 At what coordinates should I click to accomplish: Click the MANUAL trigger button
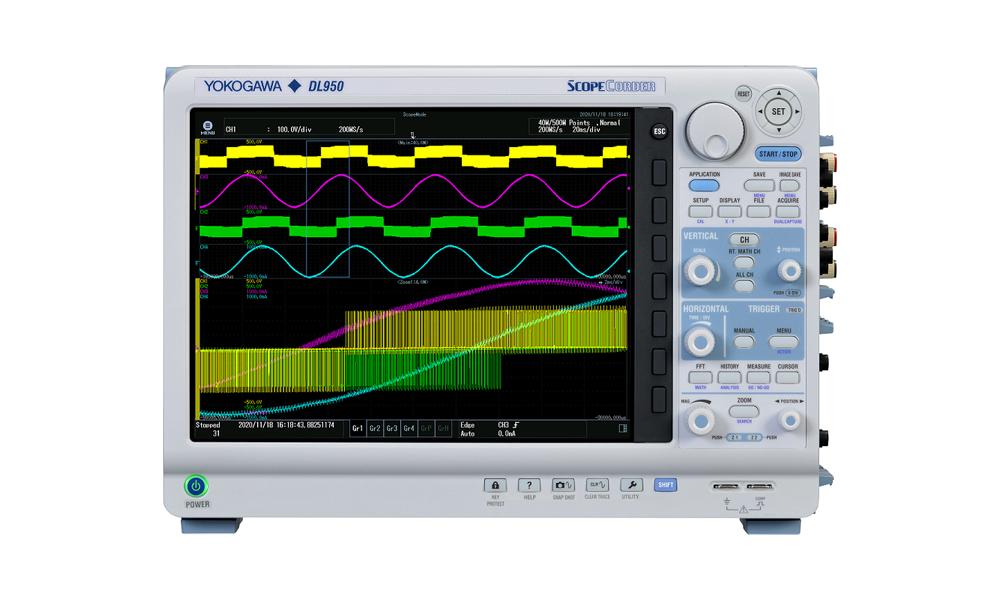click(744, 342)
